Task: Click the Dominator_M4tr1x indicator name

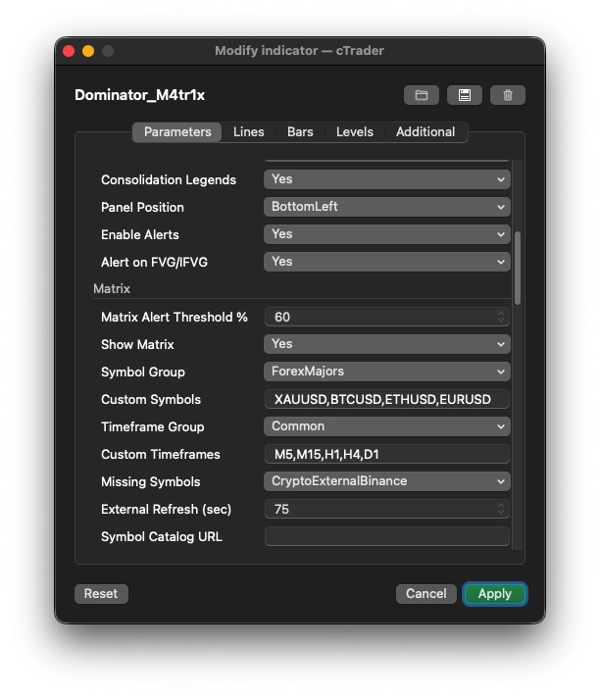Action: [x=140, y=95]
